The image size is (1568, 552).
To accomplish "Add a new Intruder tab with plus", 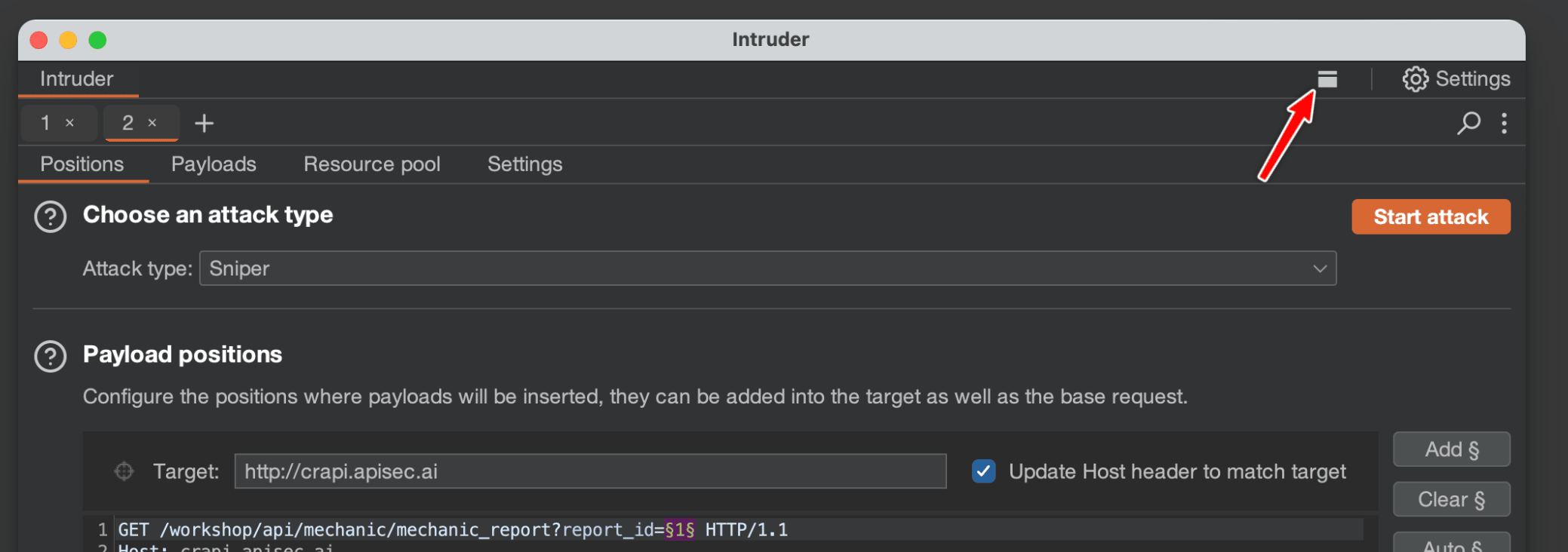I will (x=204, y=123).
